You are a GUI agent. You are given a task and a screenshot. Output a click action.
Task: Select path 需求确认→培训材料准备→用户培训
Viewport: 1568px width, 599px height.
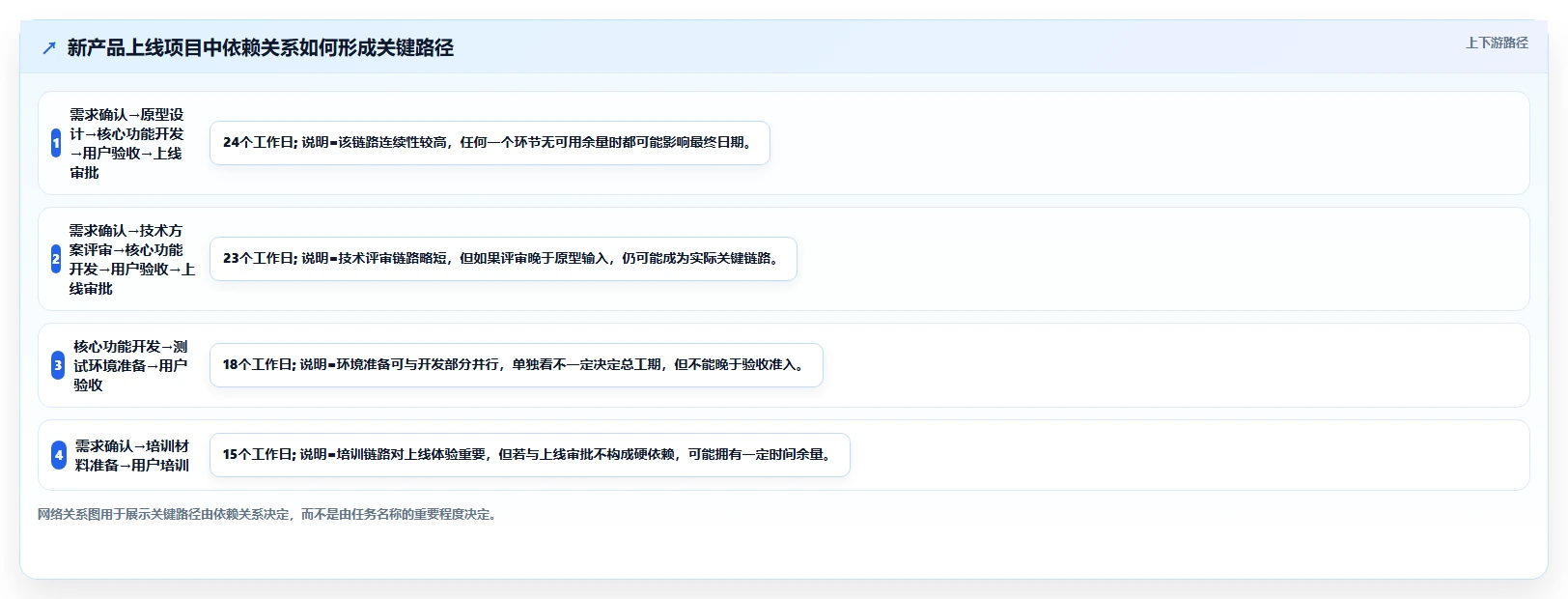[x=132, y=455]
